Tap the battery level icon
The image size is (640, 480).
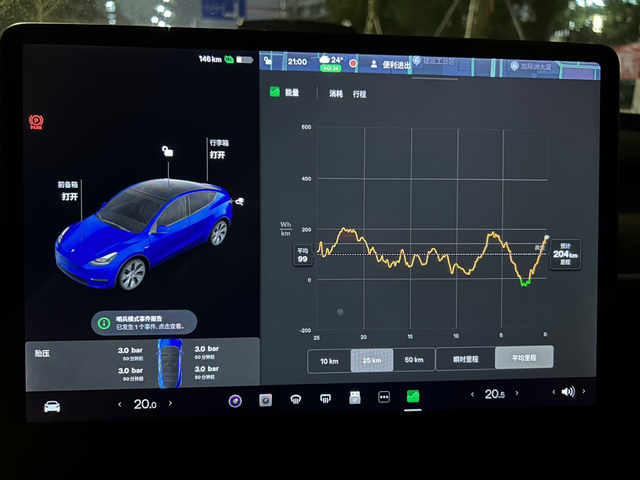click(244, 60)
